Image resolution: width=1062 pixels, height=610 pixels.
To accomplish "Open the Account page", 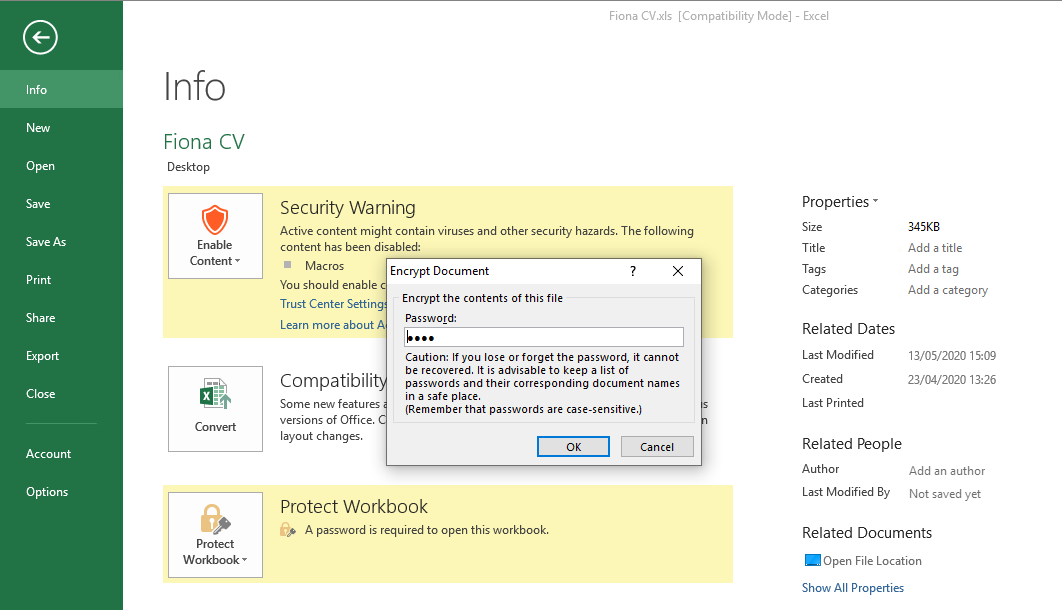I will (62, 454).
